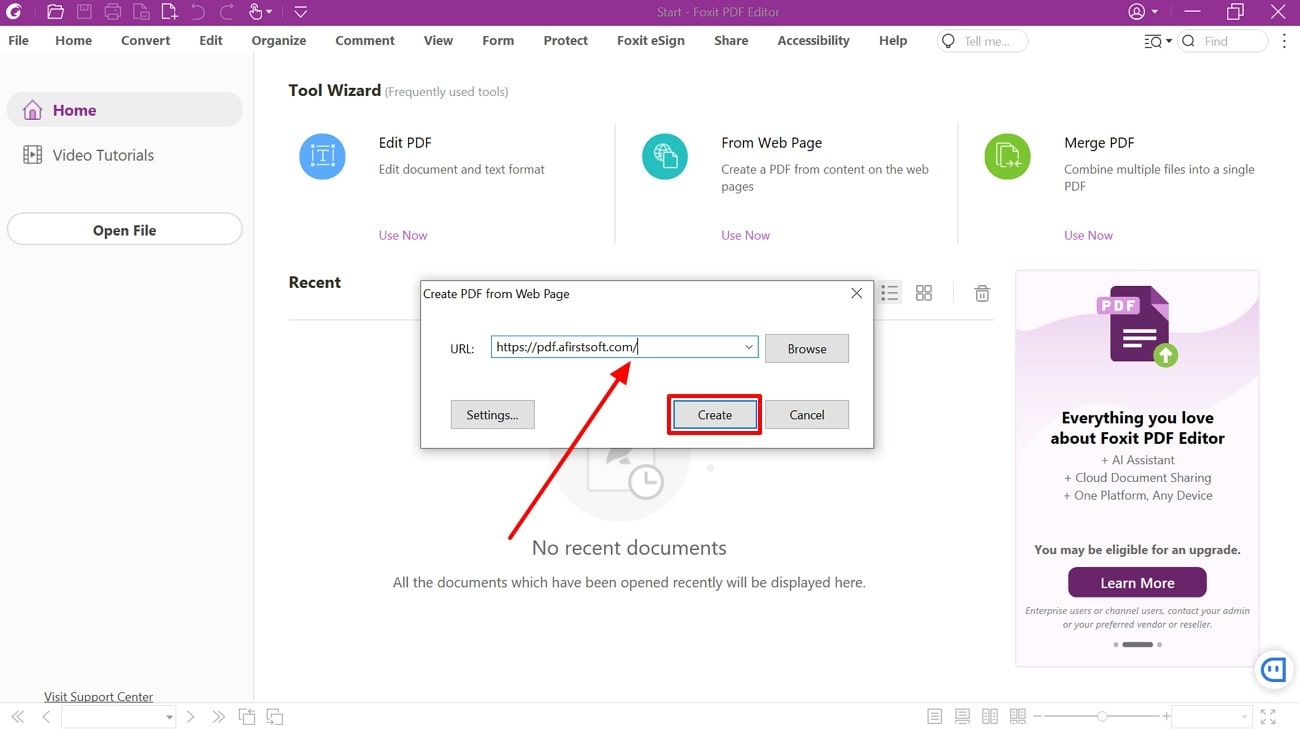Open the user account icon menu
This screenshot has height=729, width=1300.
[1142, 12]
